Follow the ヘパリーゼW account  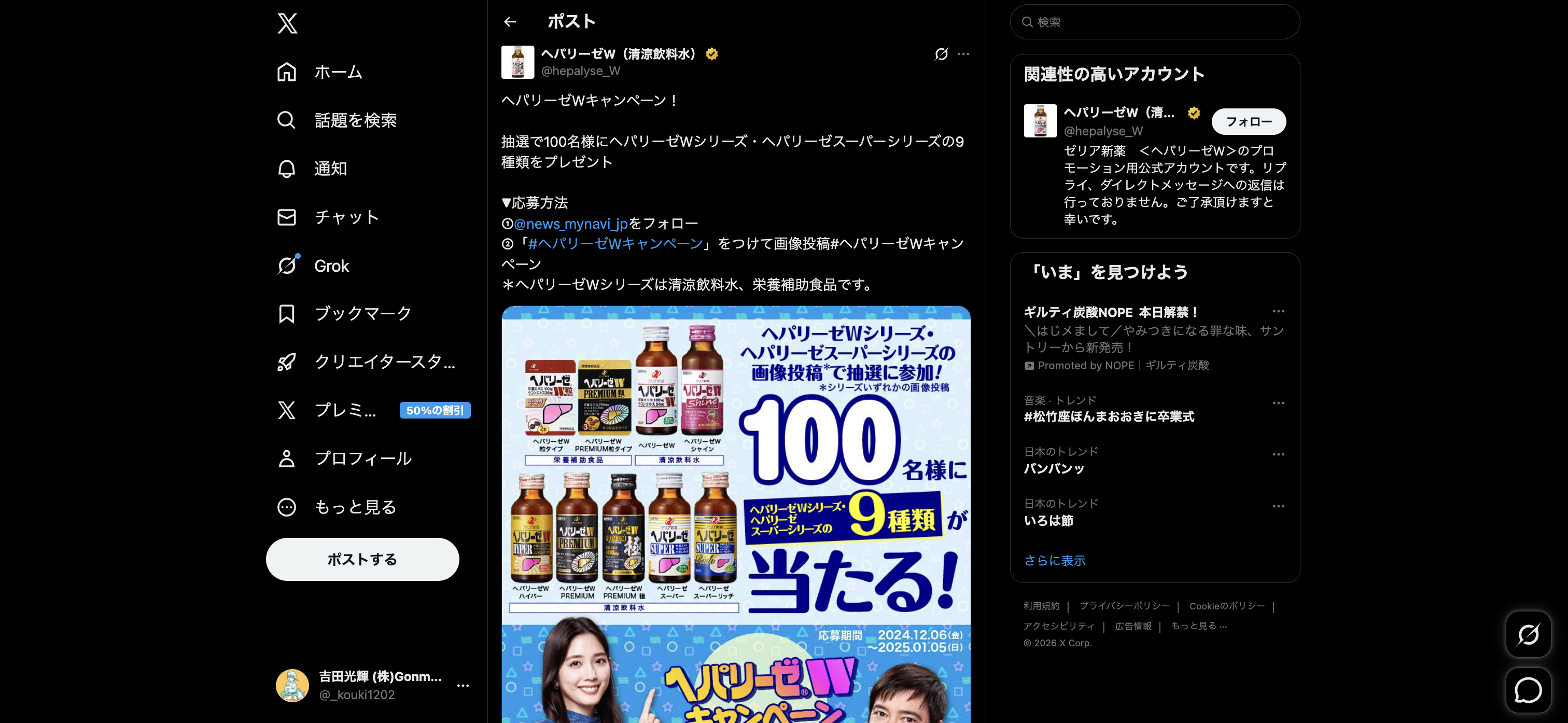click(x=1249, y=121)
